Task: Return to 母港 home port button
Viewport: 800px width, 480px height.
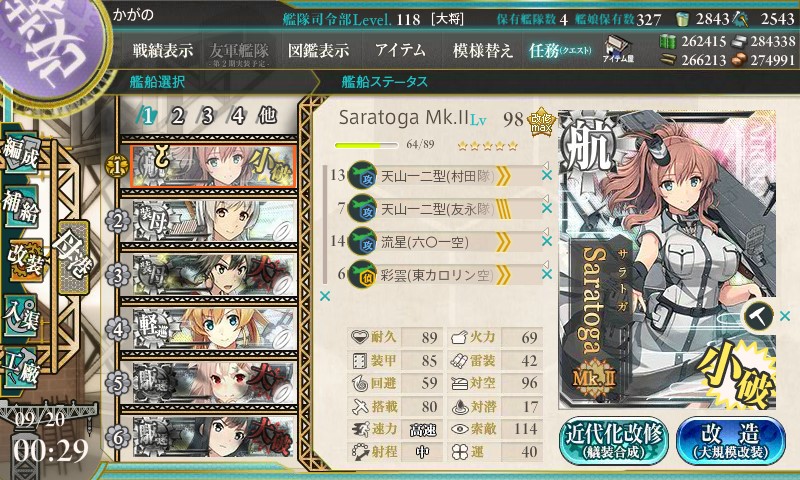Action: coord(73,257)
